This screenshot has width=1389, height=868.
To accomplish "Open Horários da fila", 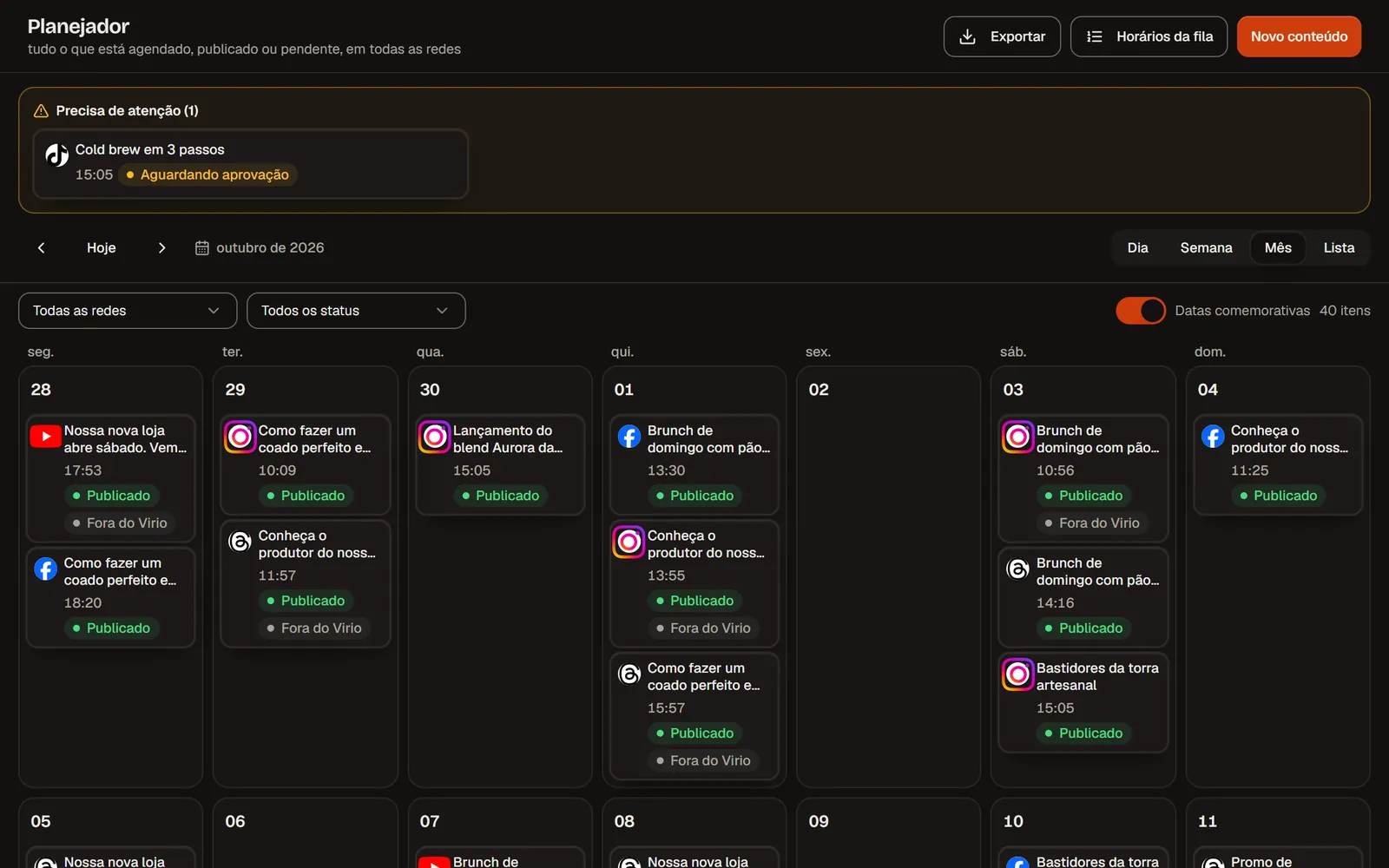I will tap(1149, 36).
